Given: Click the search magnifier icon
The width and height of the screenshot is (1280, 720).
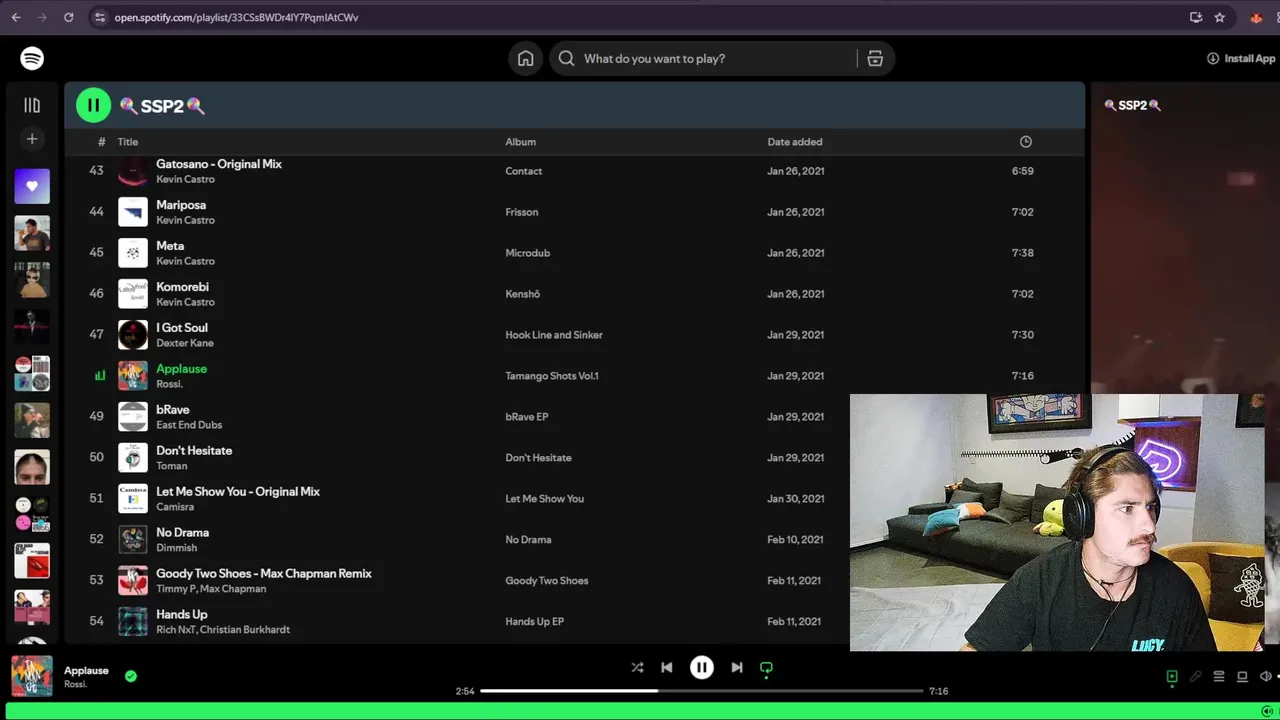Looking at the screenshot, I should 566,58.
